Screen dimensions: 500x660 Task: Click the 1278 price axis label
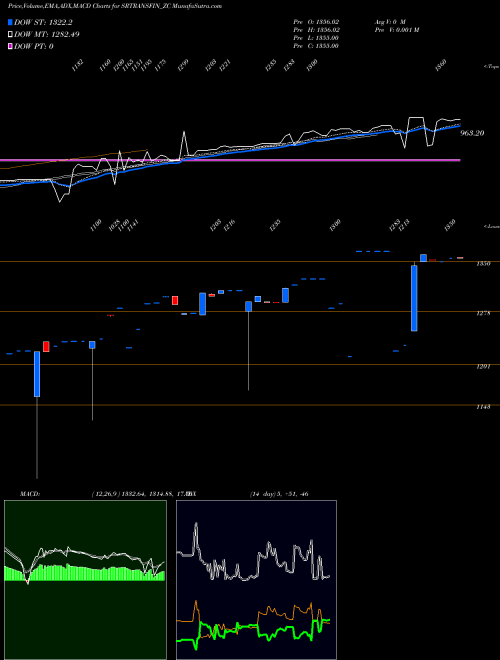pos(484,313)
